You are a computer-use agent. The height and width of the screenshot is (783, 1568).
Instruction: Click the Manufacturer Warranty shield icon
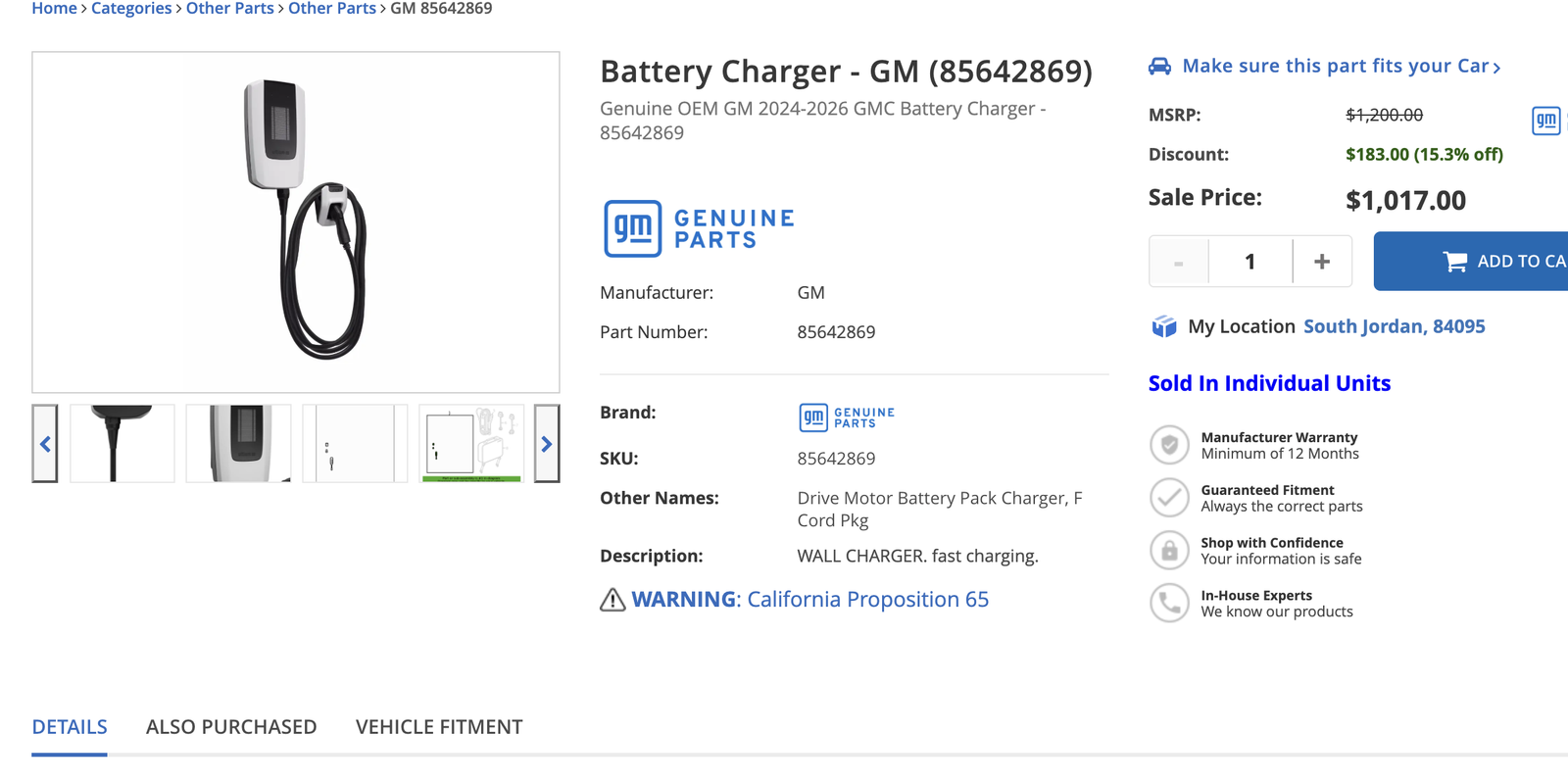click(x=1169, y=445)
